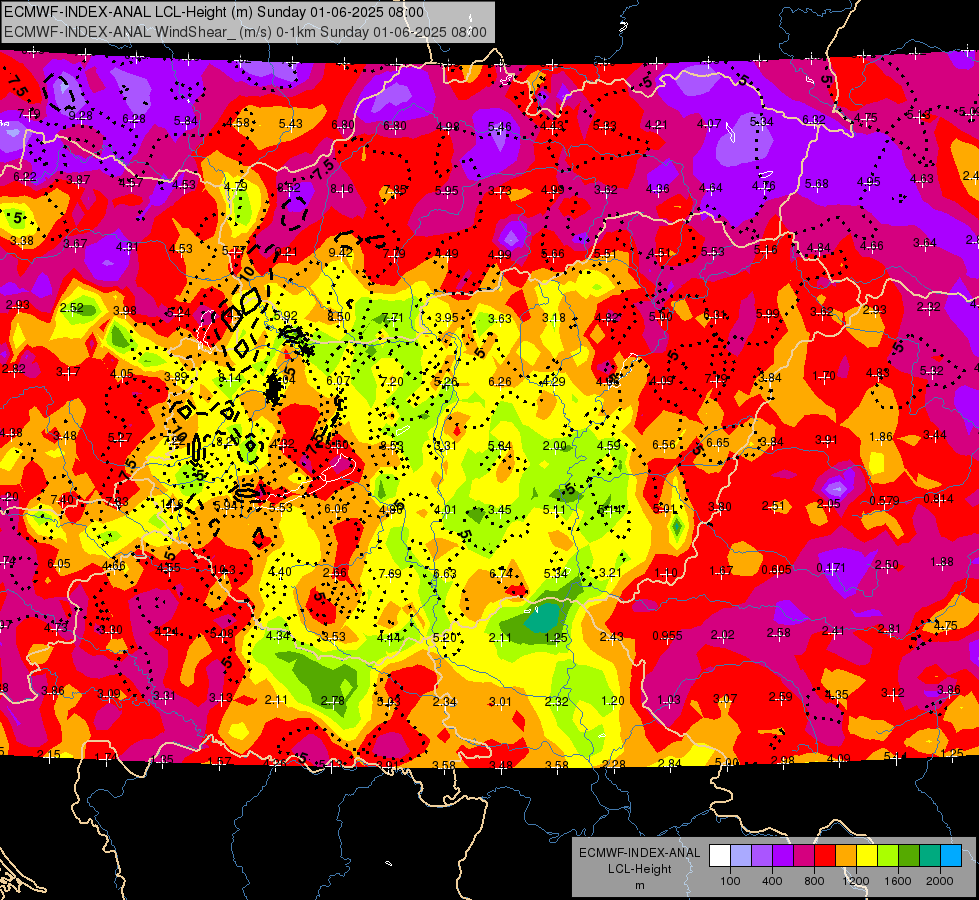Click the shear value 0.579
The height and width of the screenshot is (900, 979).
pos(884,500)
